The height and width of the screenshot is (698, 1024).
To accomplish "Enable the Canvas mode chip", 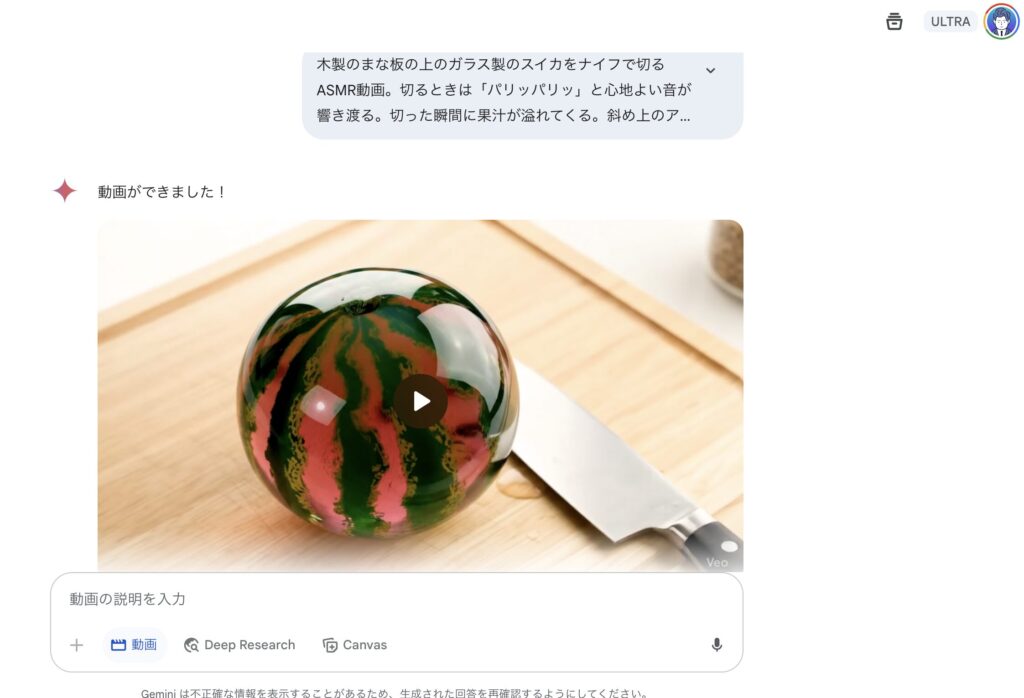I will (x=355, y=645).
